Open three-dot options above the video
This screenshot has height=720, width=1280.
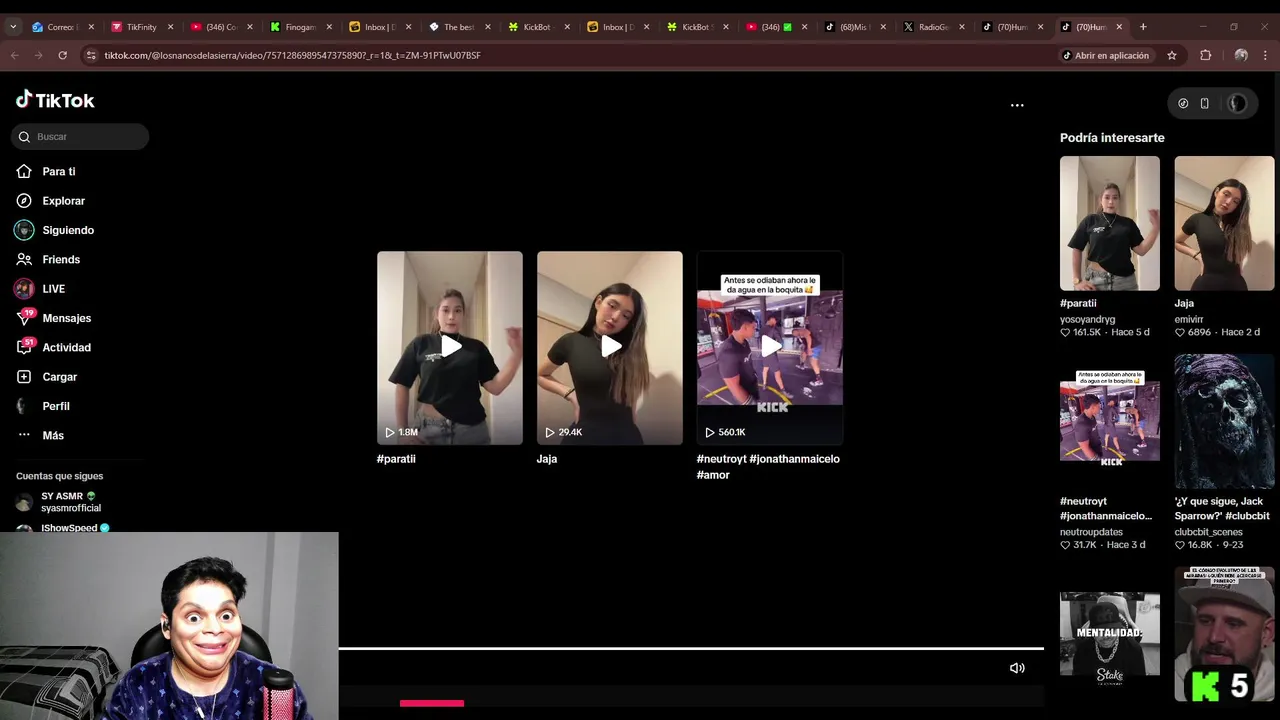pyautogui.click(x=1017, y=105)
